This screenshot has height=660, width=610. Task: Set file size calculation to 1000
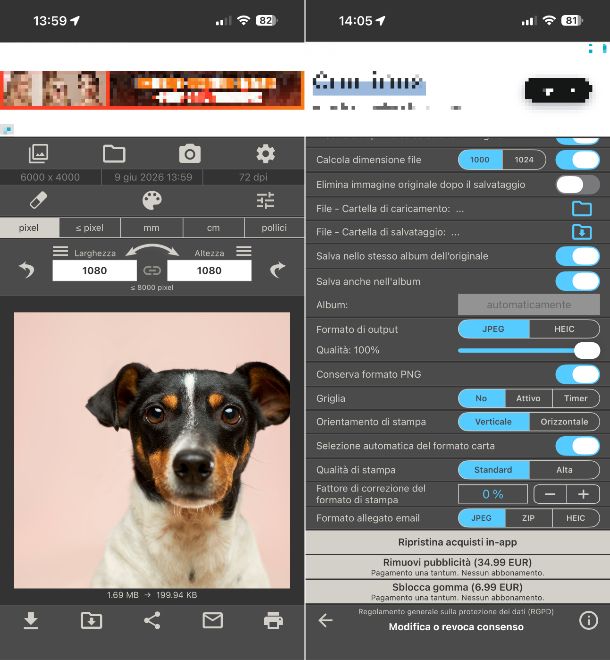pyautogui.click(x=480, y=160)
